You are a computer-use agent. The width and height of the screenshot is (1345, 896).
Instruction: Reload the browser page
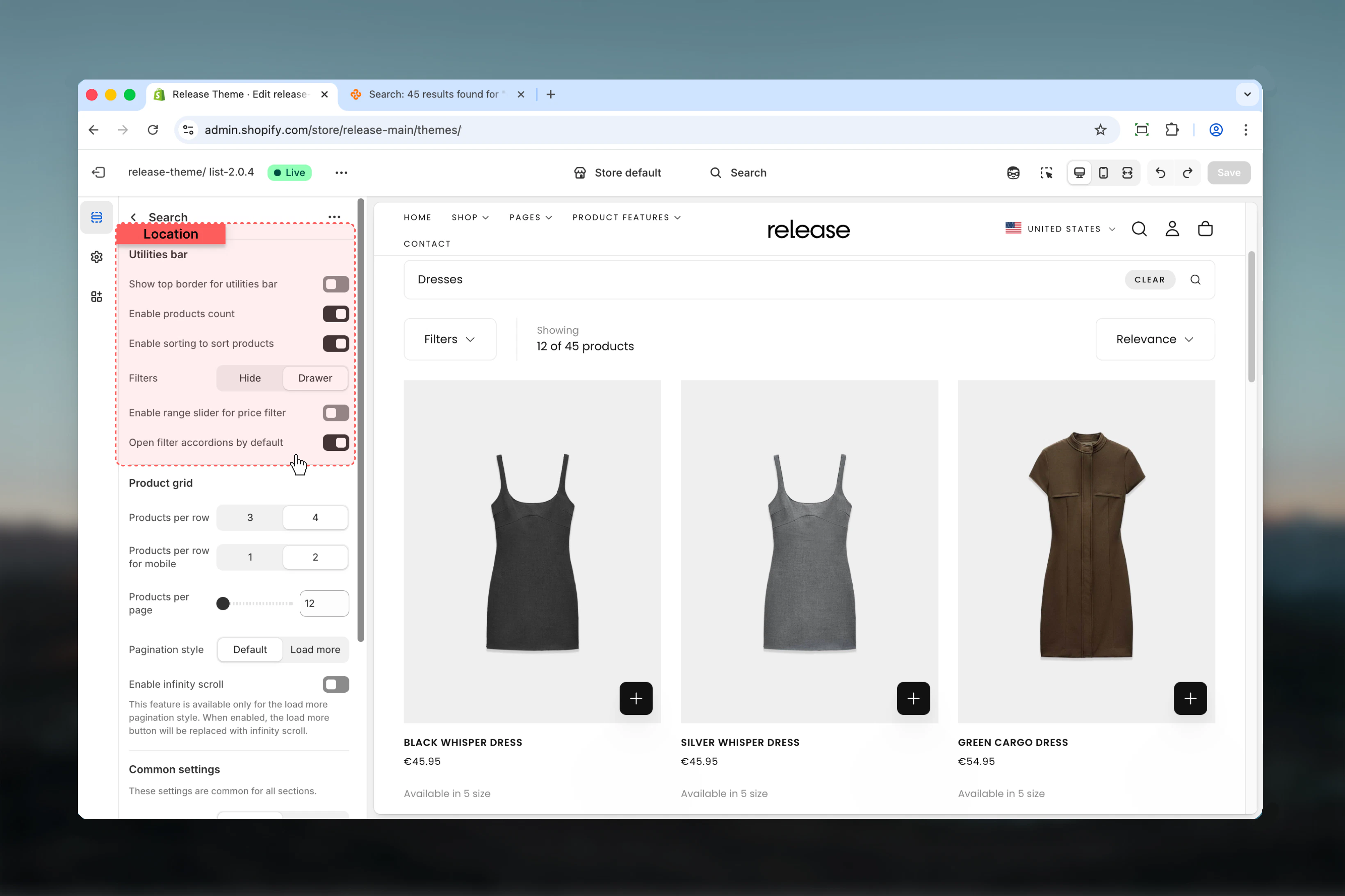153,130
